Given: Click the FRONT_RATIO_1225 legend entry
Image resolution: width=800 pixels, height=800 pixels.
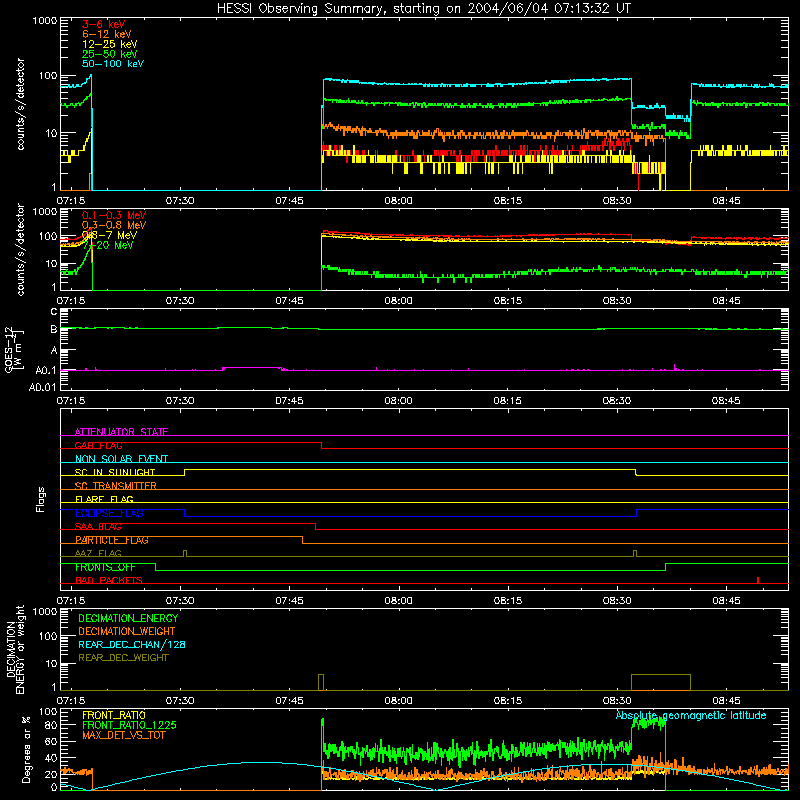Looking at the screenshot, I should pos(129,725).
